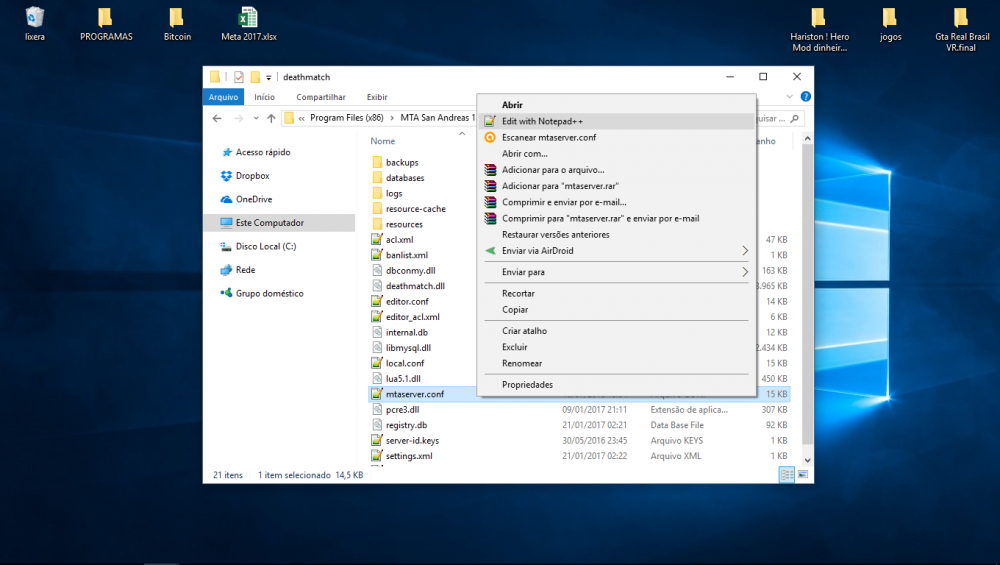The height and width of the screenshot is (565, 1000).
Task: Click the Dropbox icon in navigation pane
Action: [x=226, y=176]
